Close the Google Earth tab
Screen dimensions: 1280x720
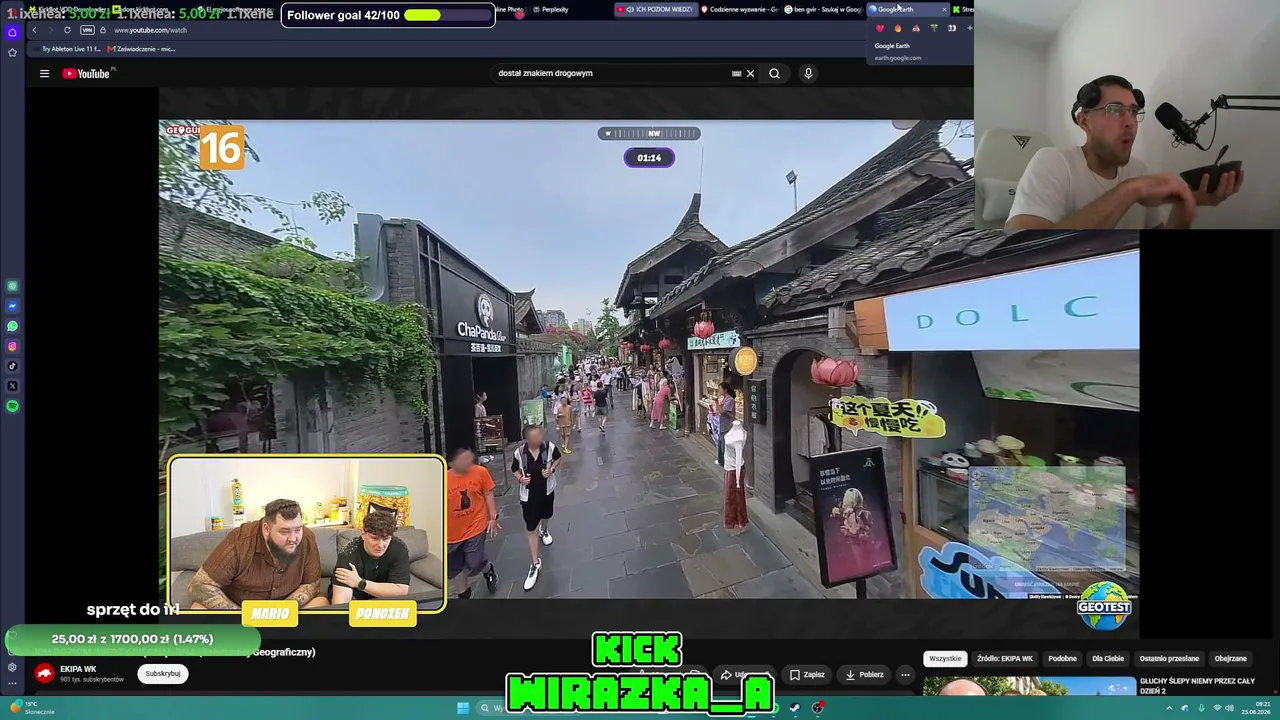[x=943, y=9]
